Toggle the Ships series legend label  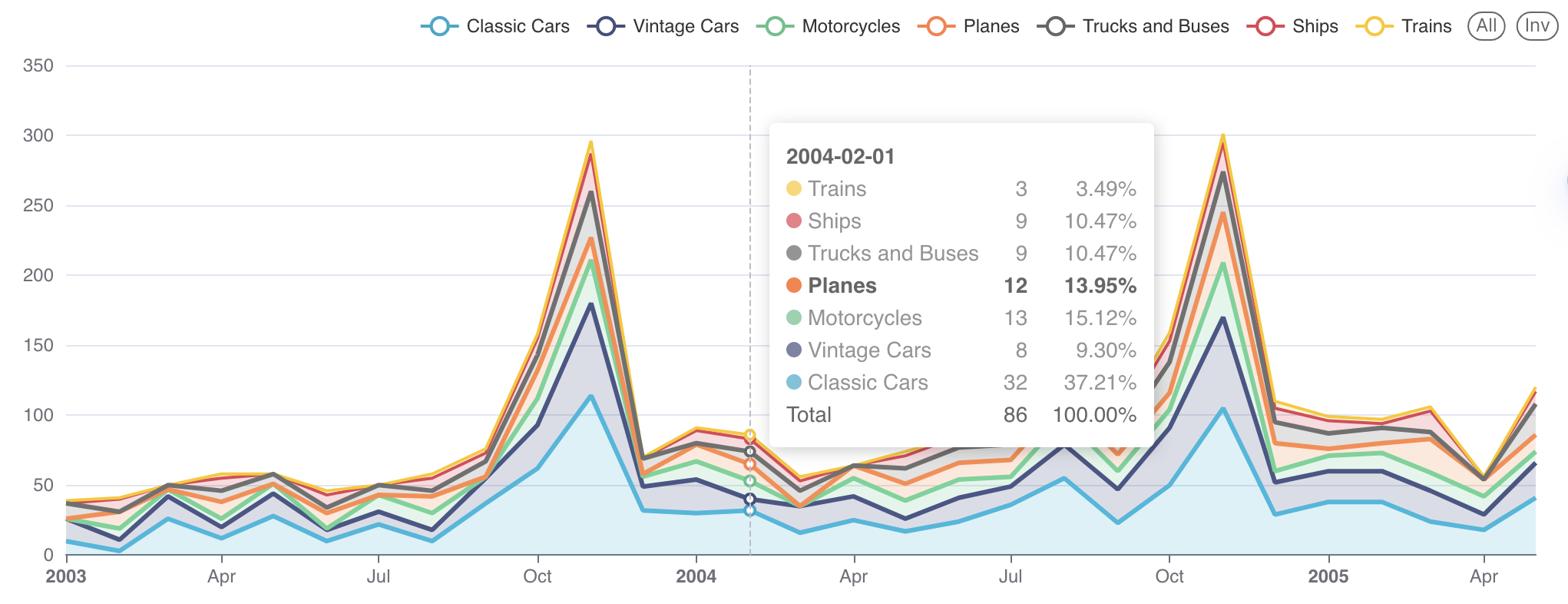(1315, 26)
